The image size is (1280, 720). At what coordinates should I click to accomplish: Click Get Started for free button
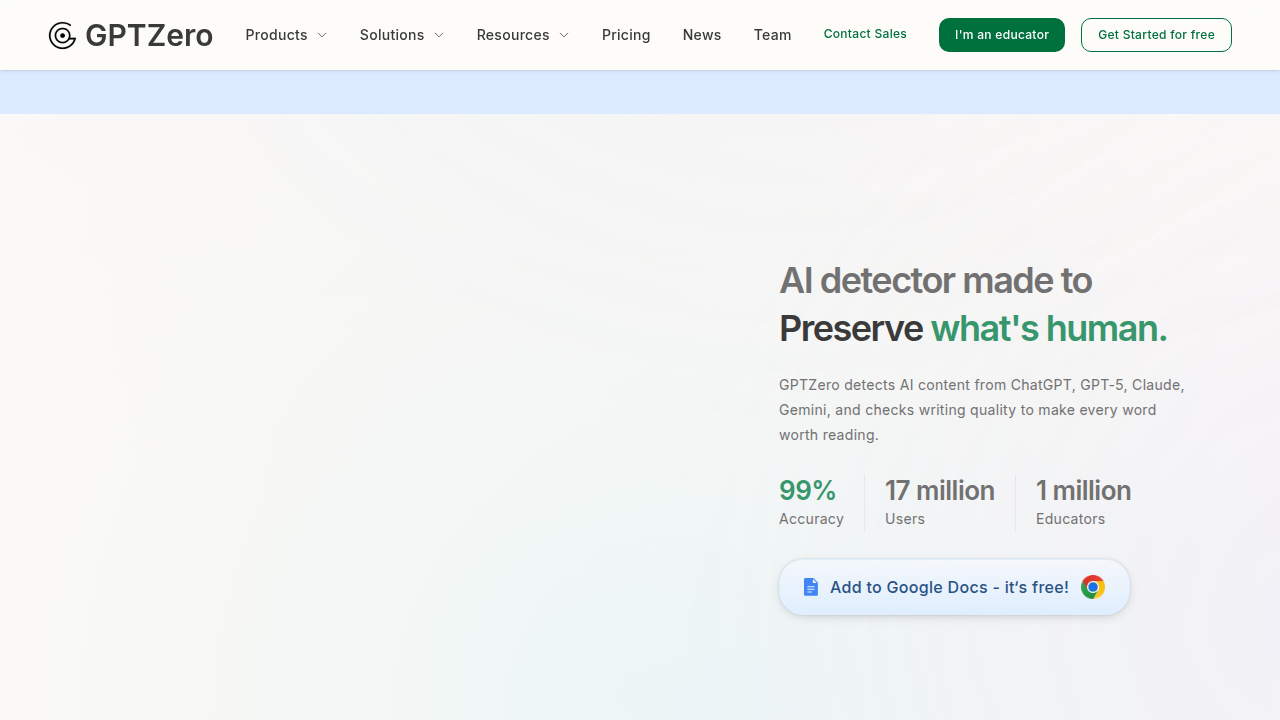(1156, 35)
